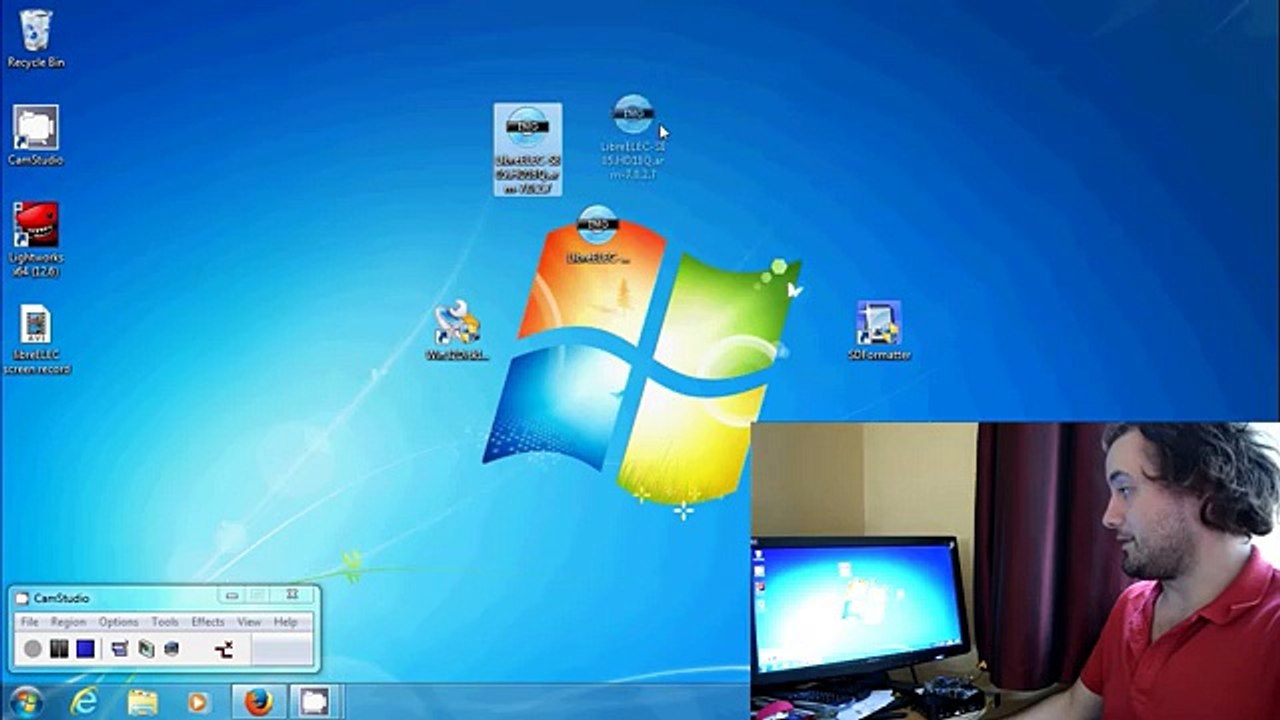Select the IMG file overlapping the Windows logo
This screenshot has width=1280, height=720.
click(598, 235)
